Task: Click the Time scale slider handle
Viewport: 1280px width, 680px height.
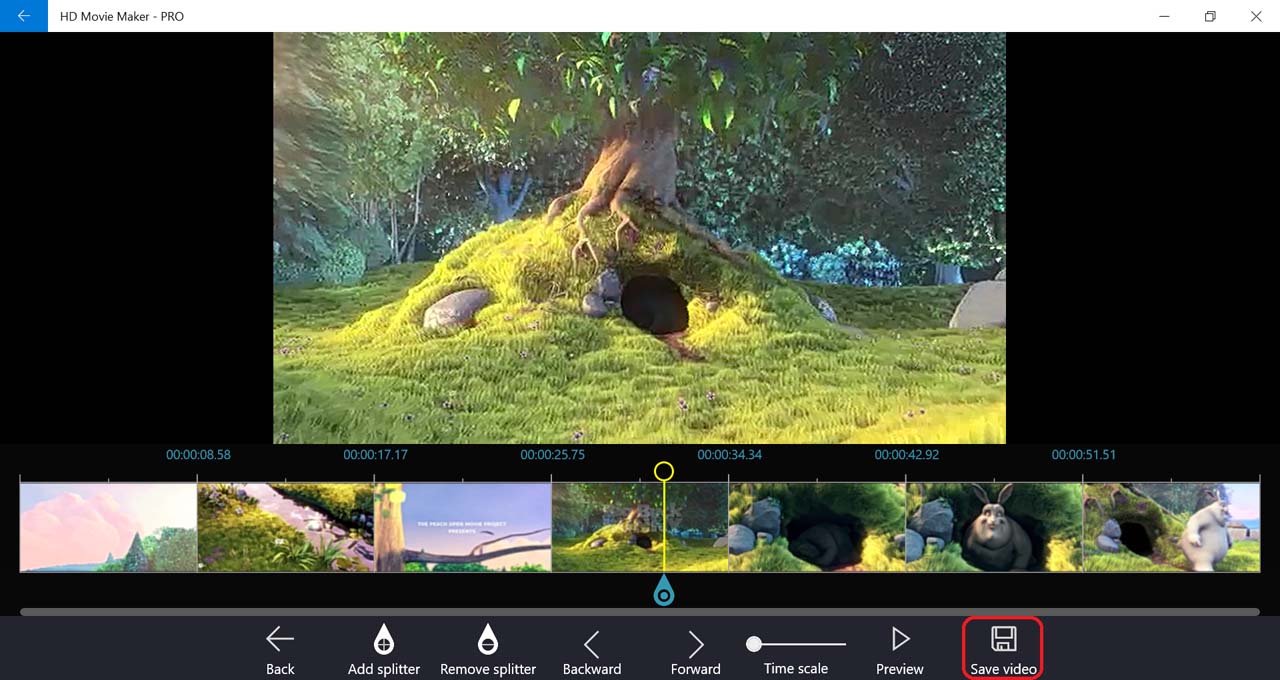Action: (x=754, y=644)
